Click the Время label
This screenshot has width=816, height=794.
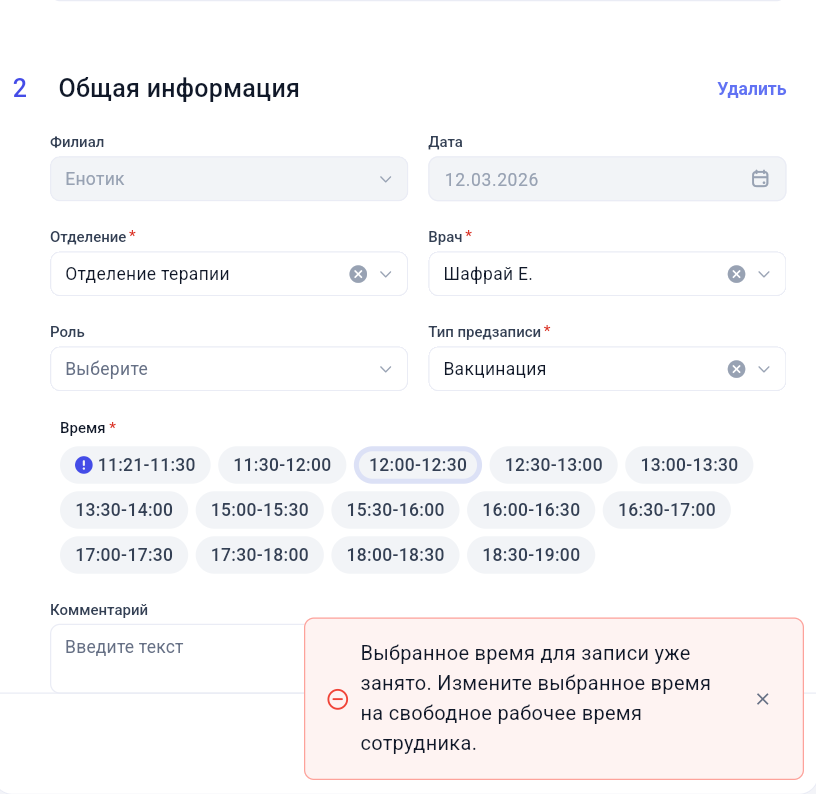pyautogui.click(x=83, y=428)
